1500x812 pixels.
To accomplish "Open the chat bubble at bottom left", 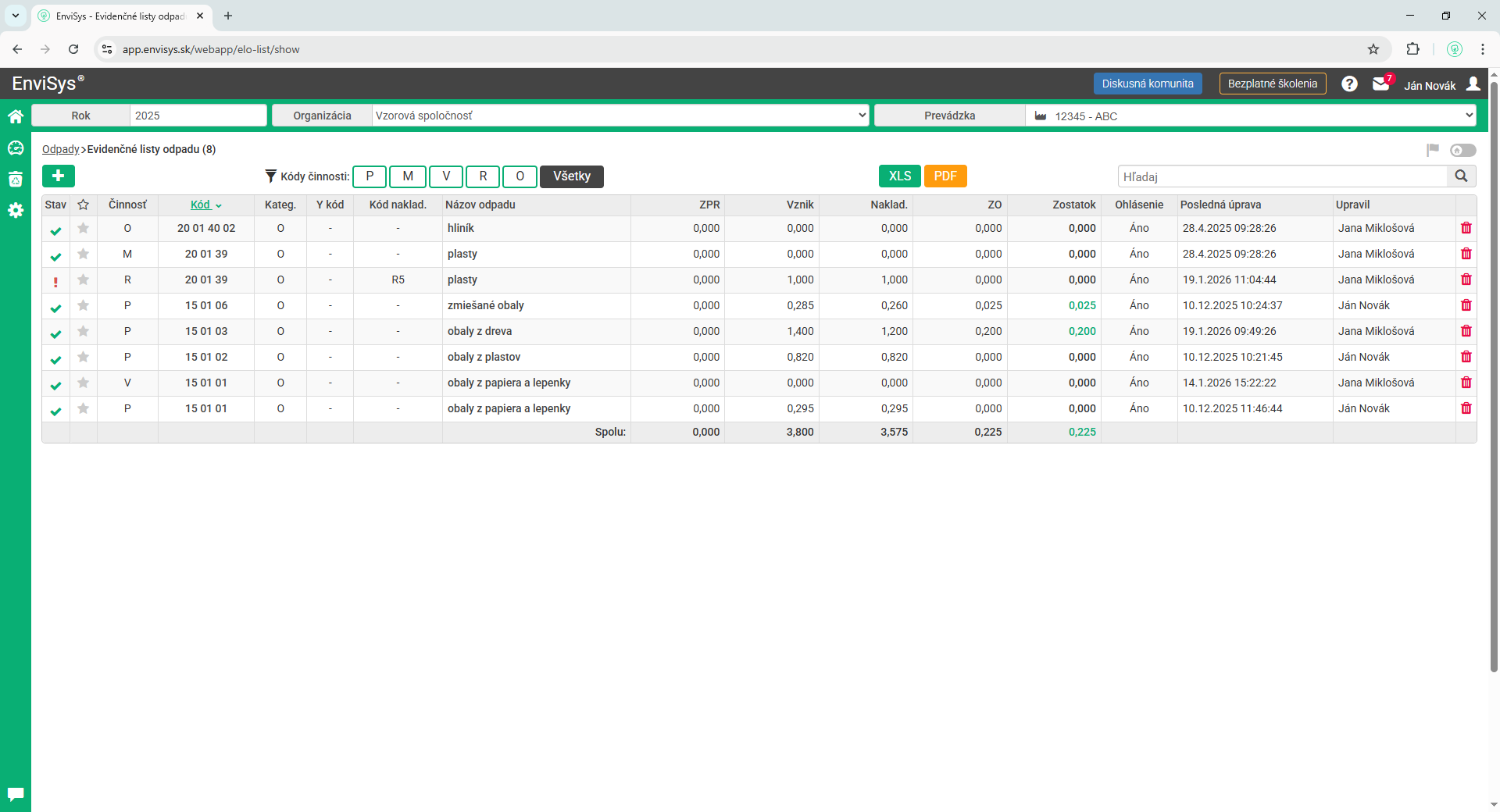I will [x=16, y=794].
